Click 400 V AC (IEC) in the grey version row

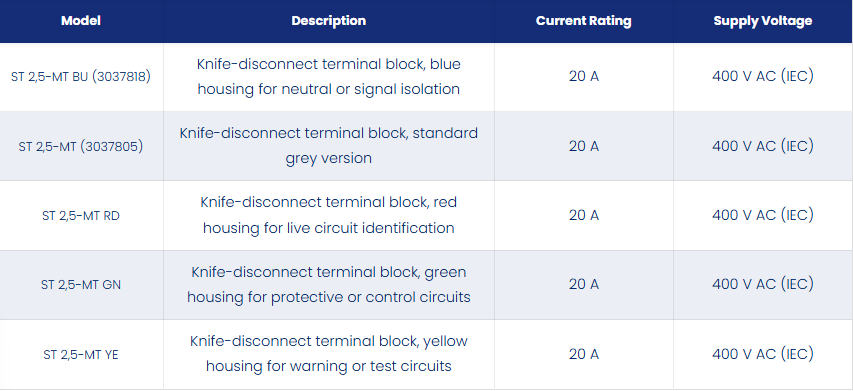pyautogui.click(x=763, y=146)
